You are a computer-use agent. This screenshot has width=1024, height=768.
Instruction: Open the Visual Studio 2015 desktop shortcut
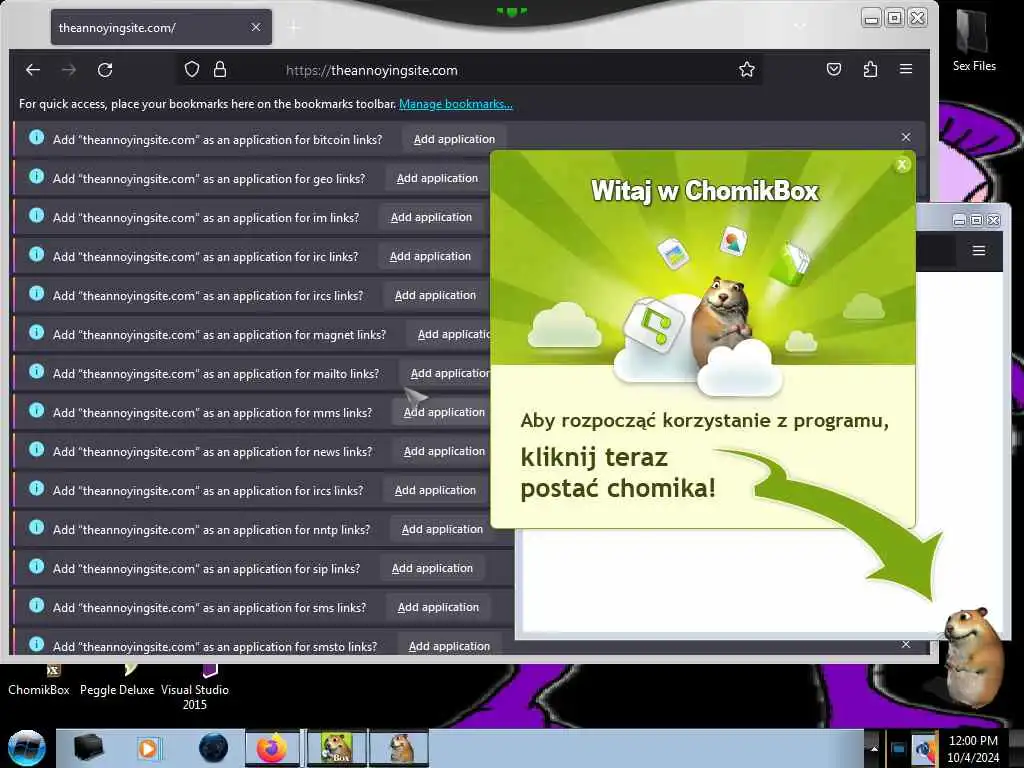point(195,688)
